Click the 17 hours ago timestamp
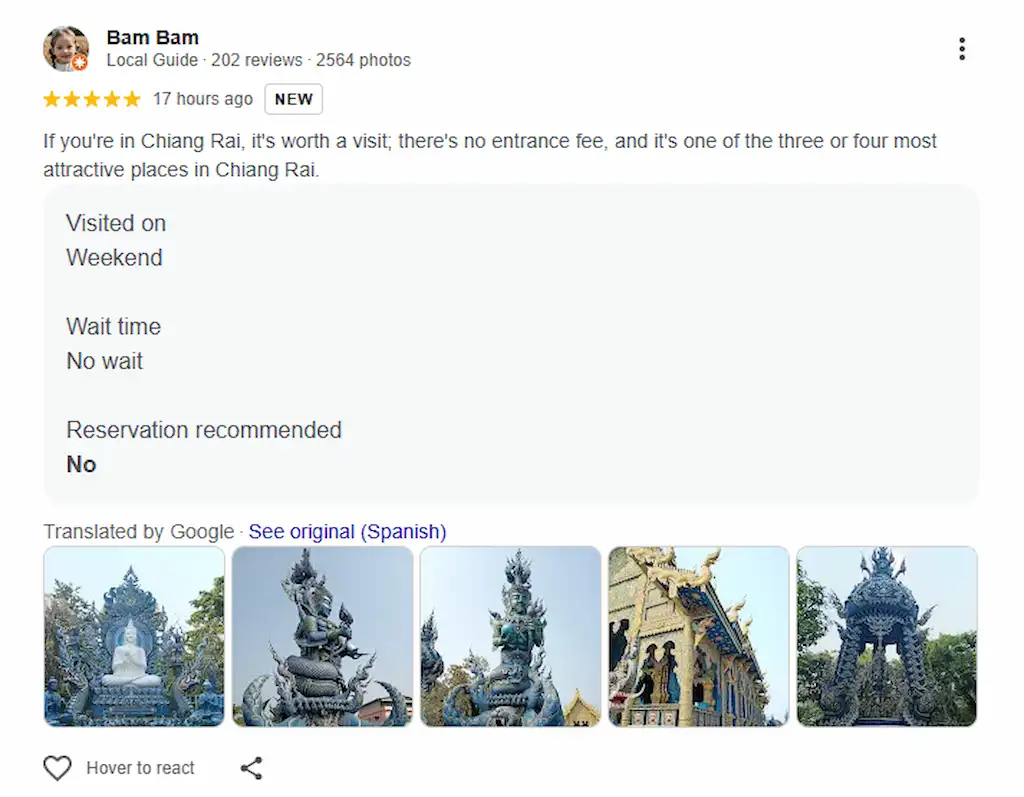 point(202,99)
